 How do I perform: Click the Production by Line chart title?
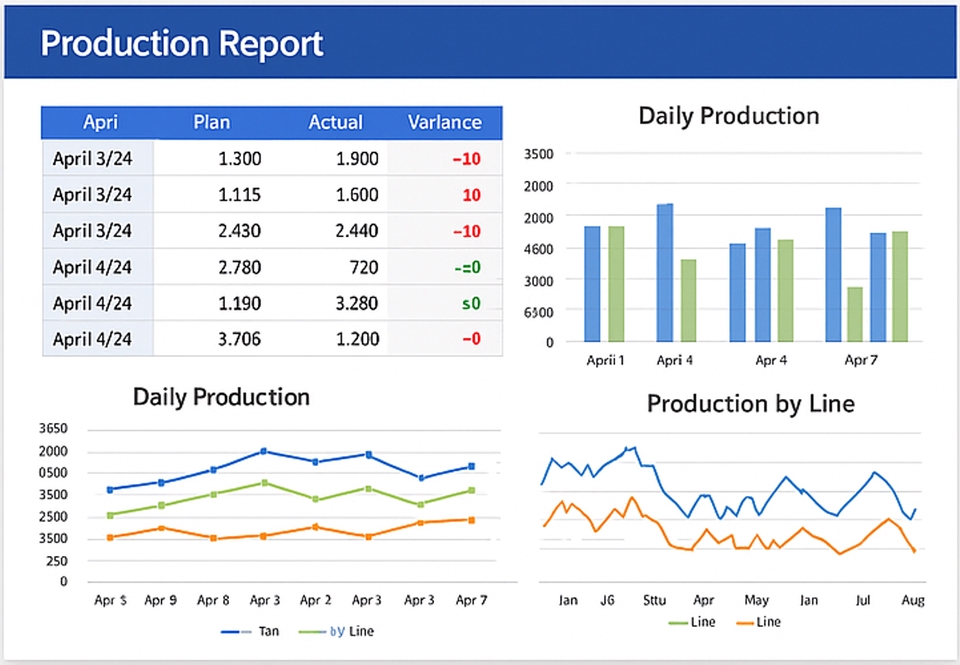point(751,404)
